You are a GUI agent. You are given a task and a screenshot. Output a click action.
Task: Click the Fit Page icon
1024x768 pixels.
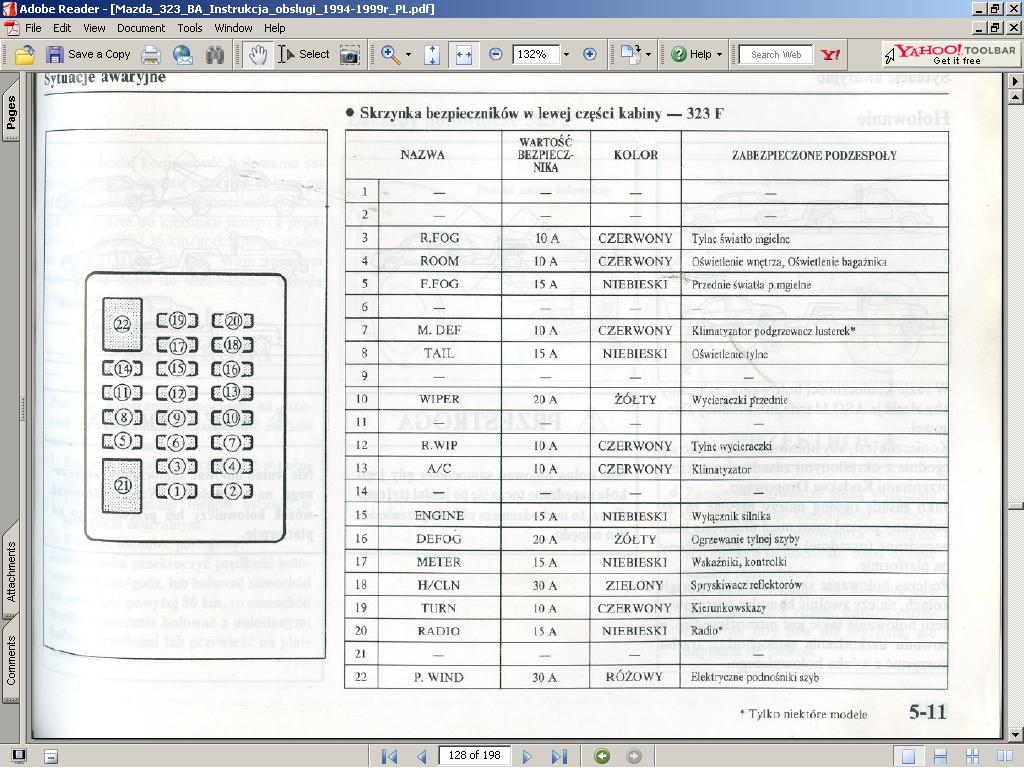(x=432, y=54)
